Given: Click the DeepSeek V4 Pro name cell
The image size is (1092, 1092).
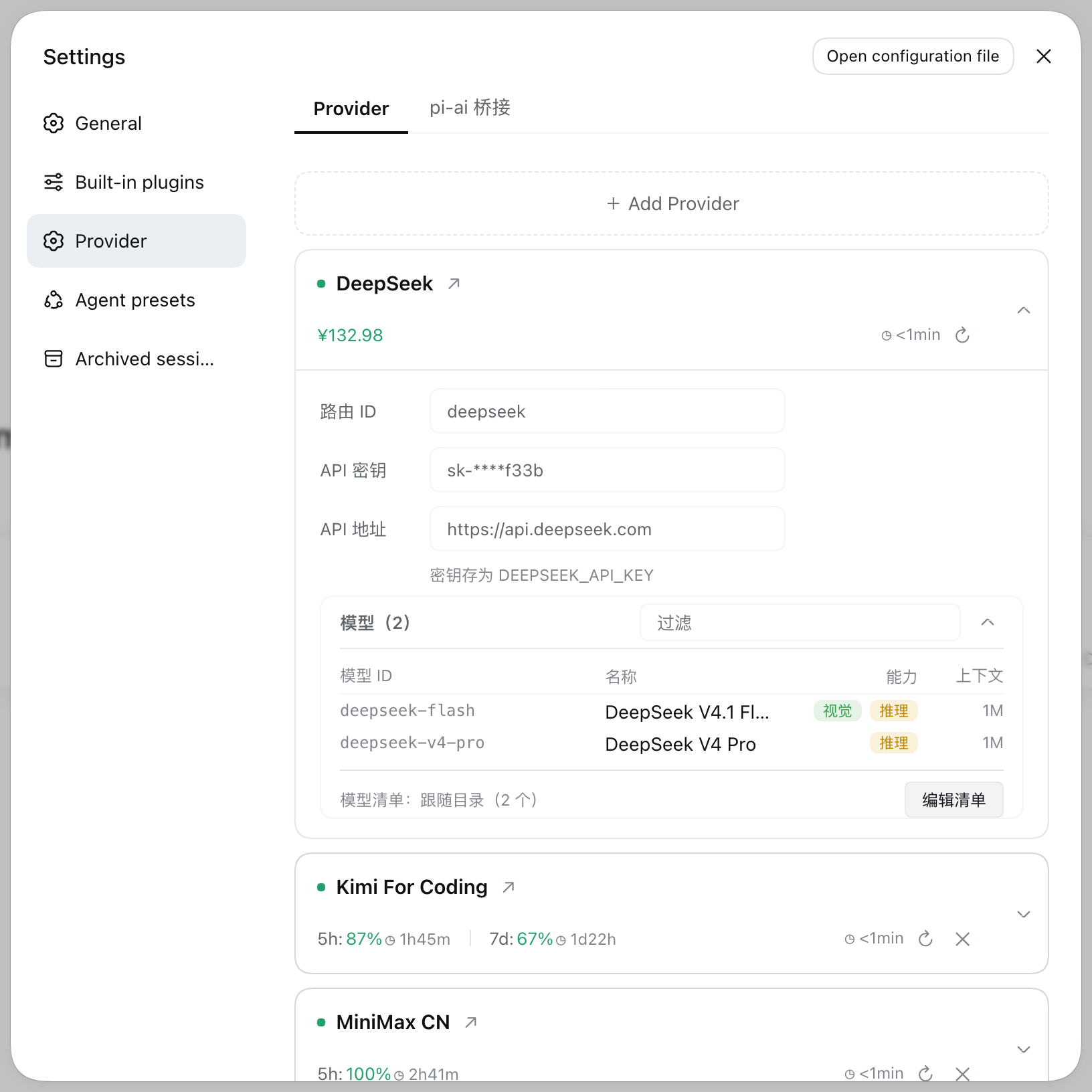Looking at the screenshot, I should (680, 744).
